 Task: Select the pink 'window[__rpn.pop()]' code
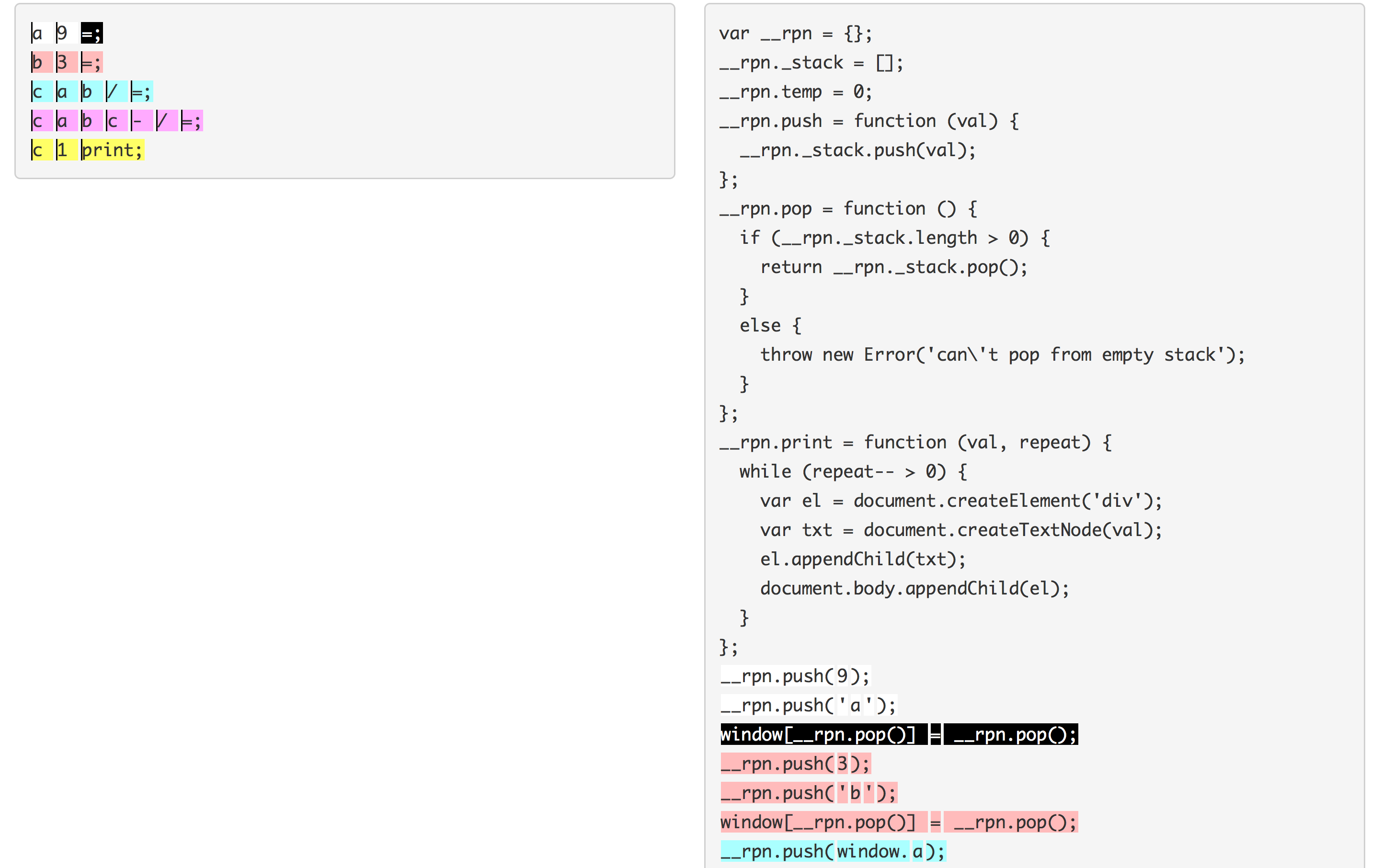pyautogui.click(x=823, y=822)
